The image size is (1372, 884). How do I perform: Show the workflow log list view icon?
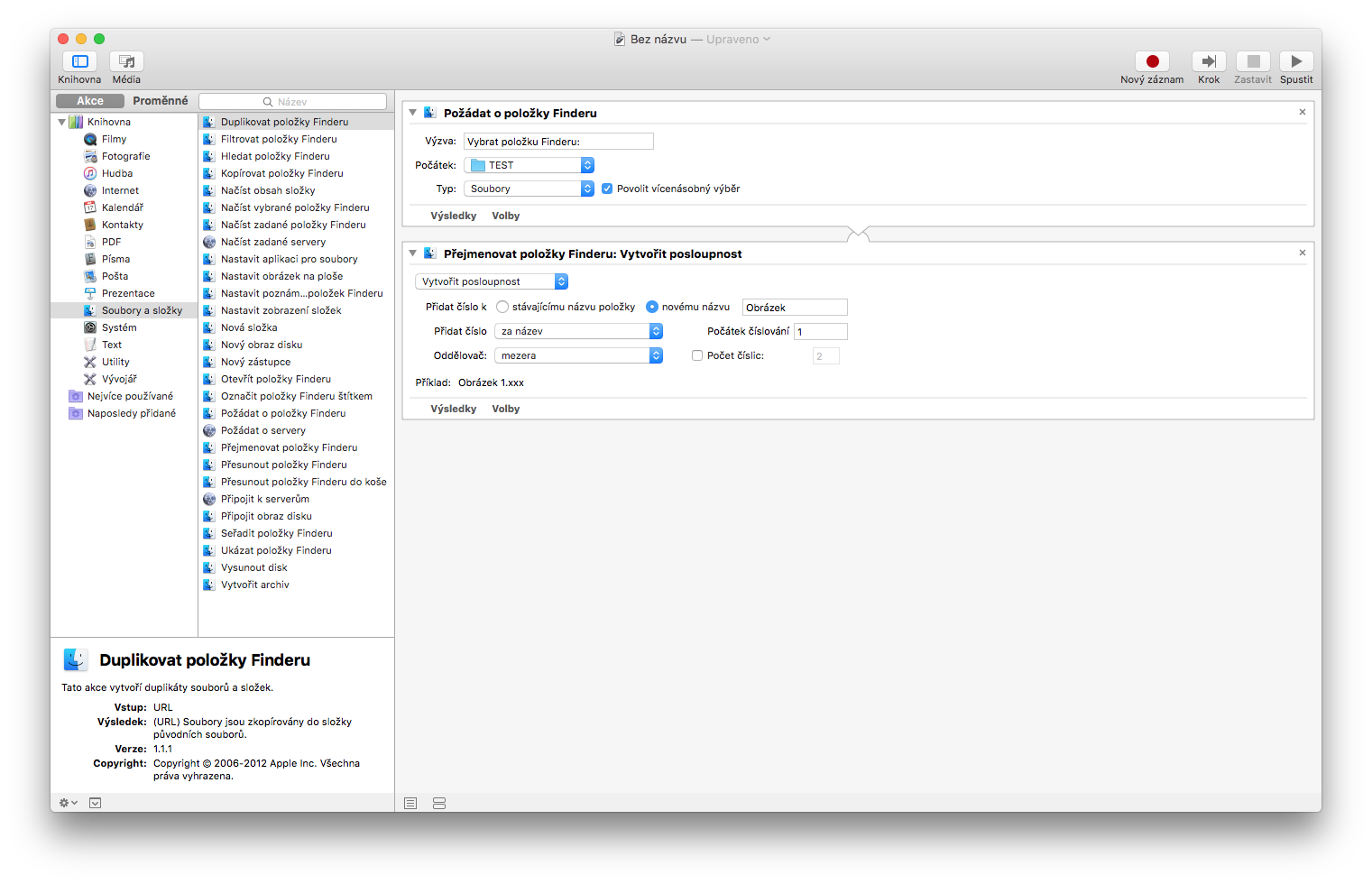click(410, 803)
